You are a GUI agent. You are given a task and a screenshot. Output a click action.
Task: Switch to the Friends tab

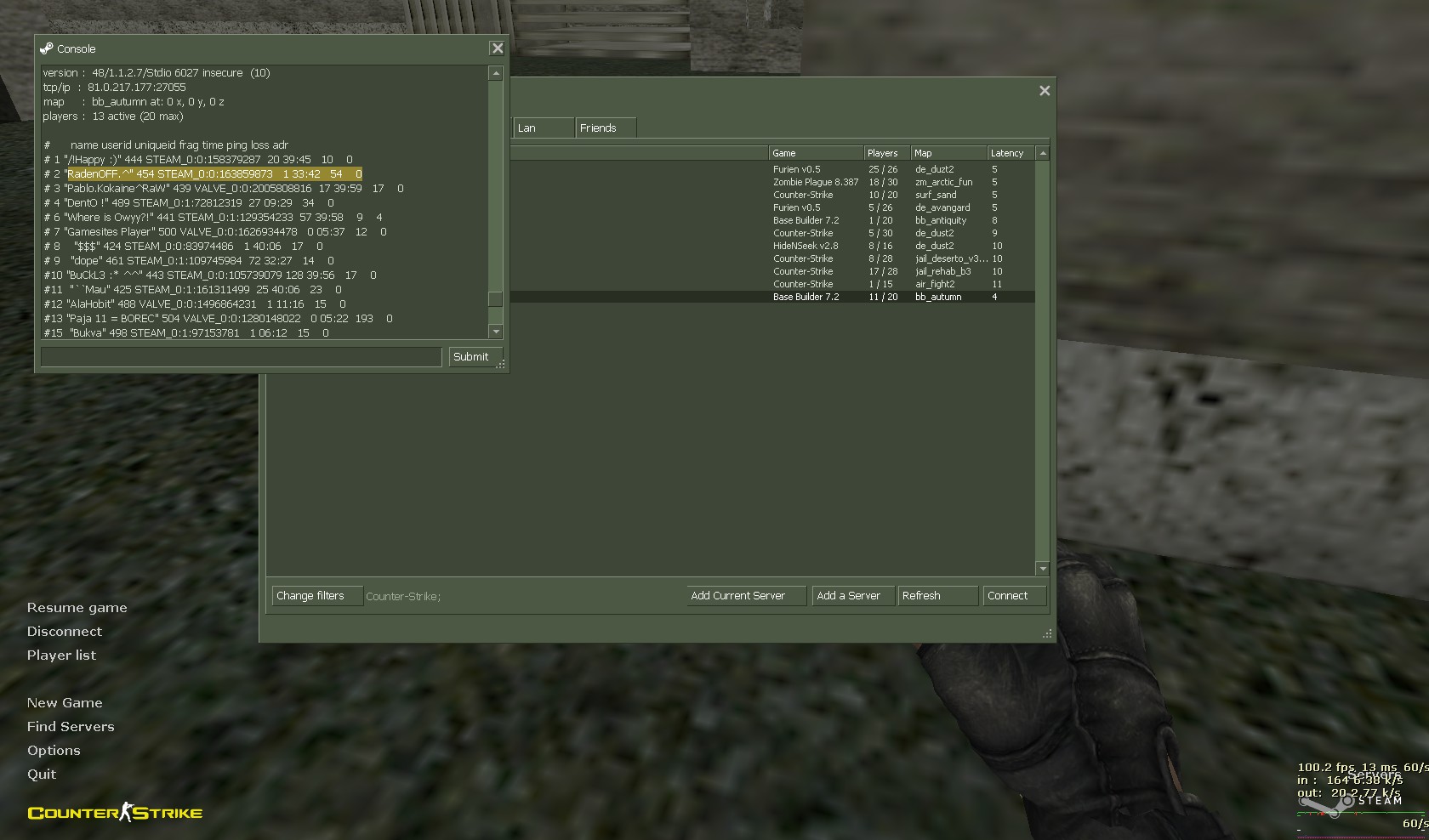click(x=605, y=128)
